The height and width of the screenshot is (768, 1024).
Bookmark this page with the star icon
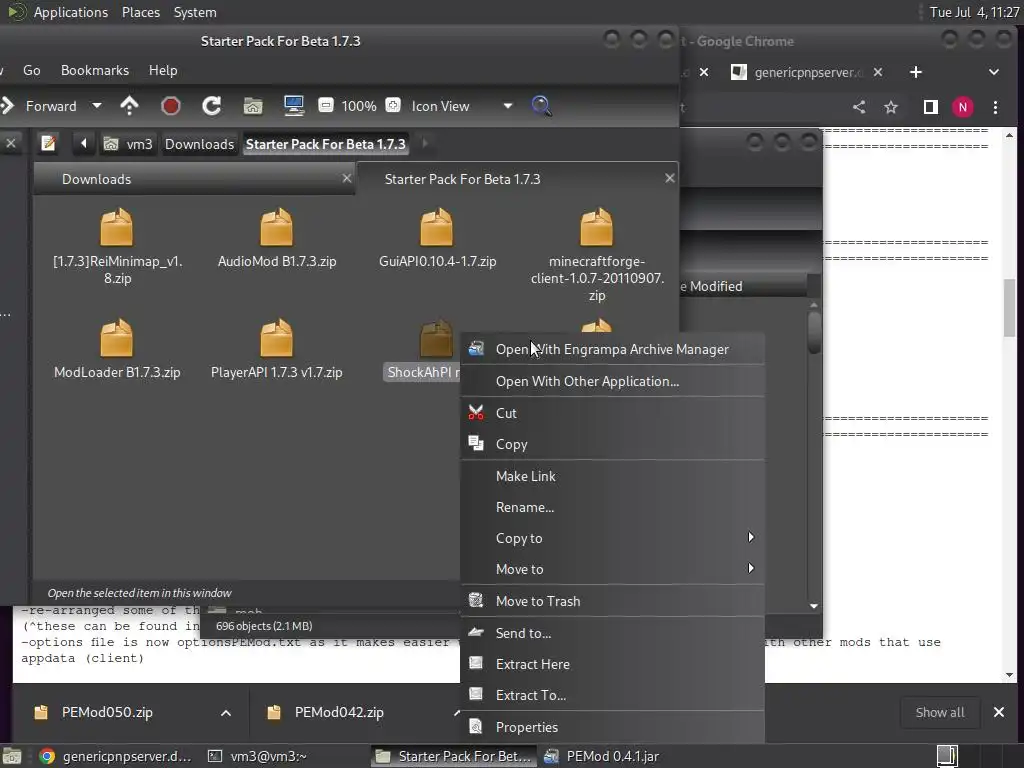tap(891, 107)
